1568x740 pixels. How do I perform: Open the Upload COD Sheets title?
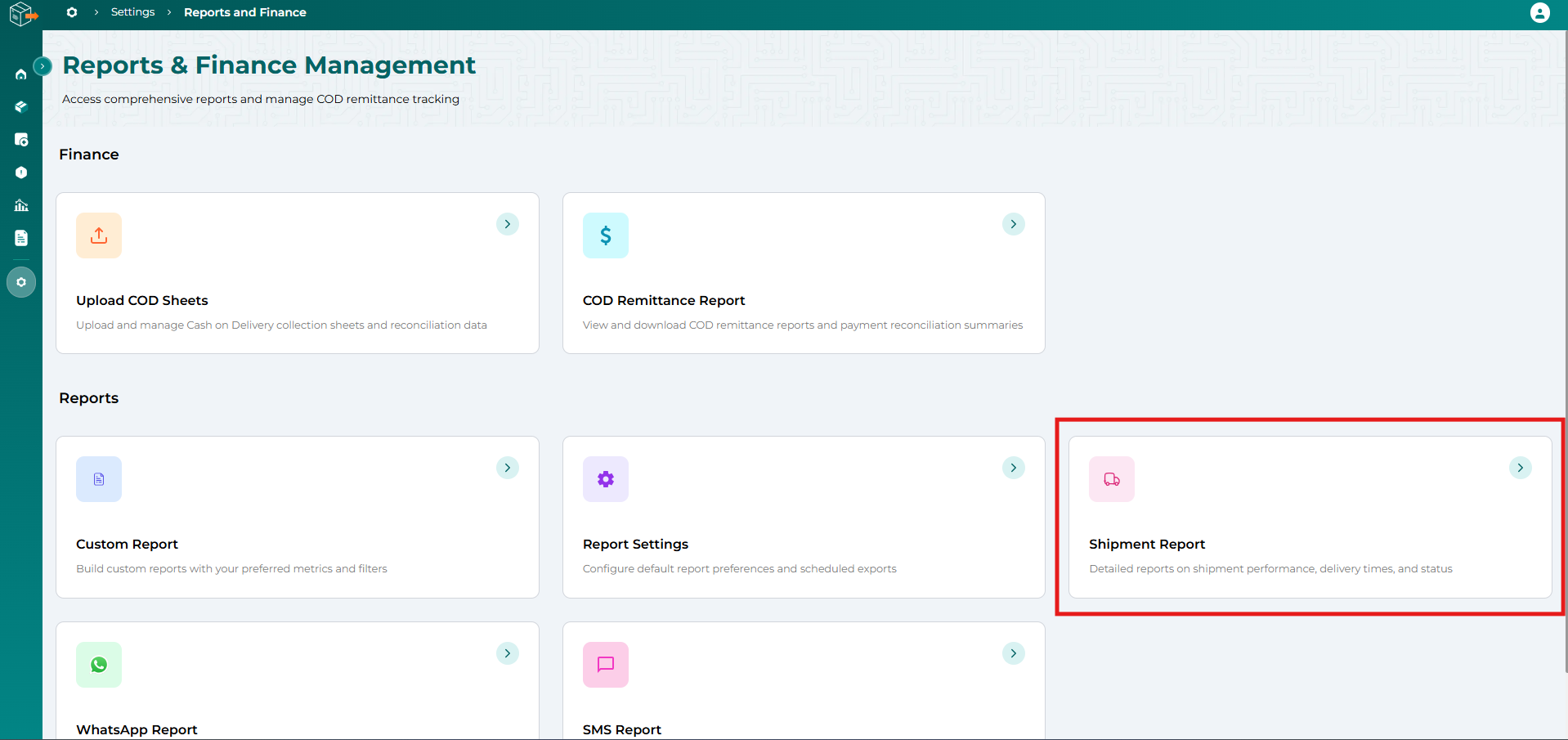142,300
